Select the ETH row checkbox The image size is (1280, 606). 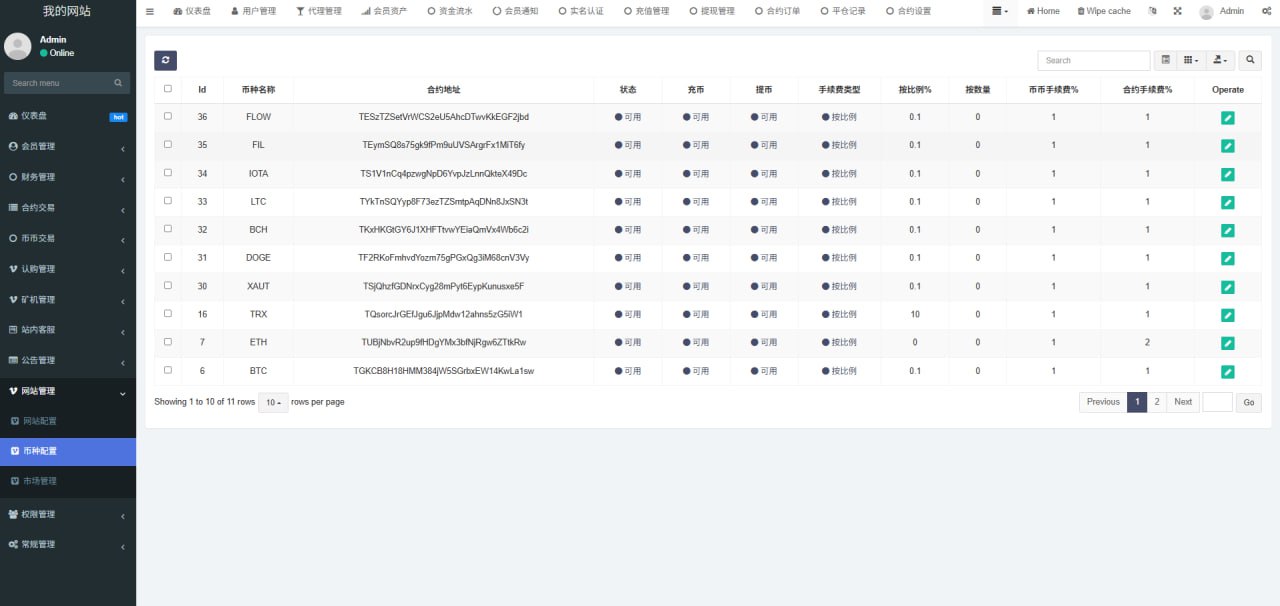pyautogui.click(x=167, y=342)
